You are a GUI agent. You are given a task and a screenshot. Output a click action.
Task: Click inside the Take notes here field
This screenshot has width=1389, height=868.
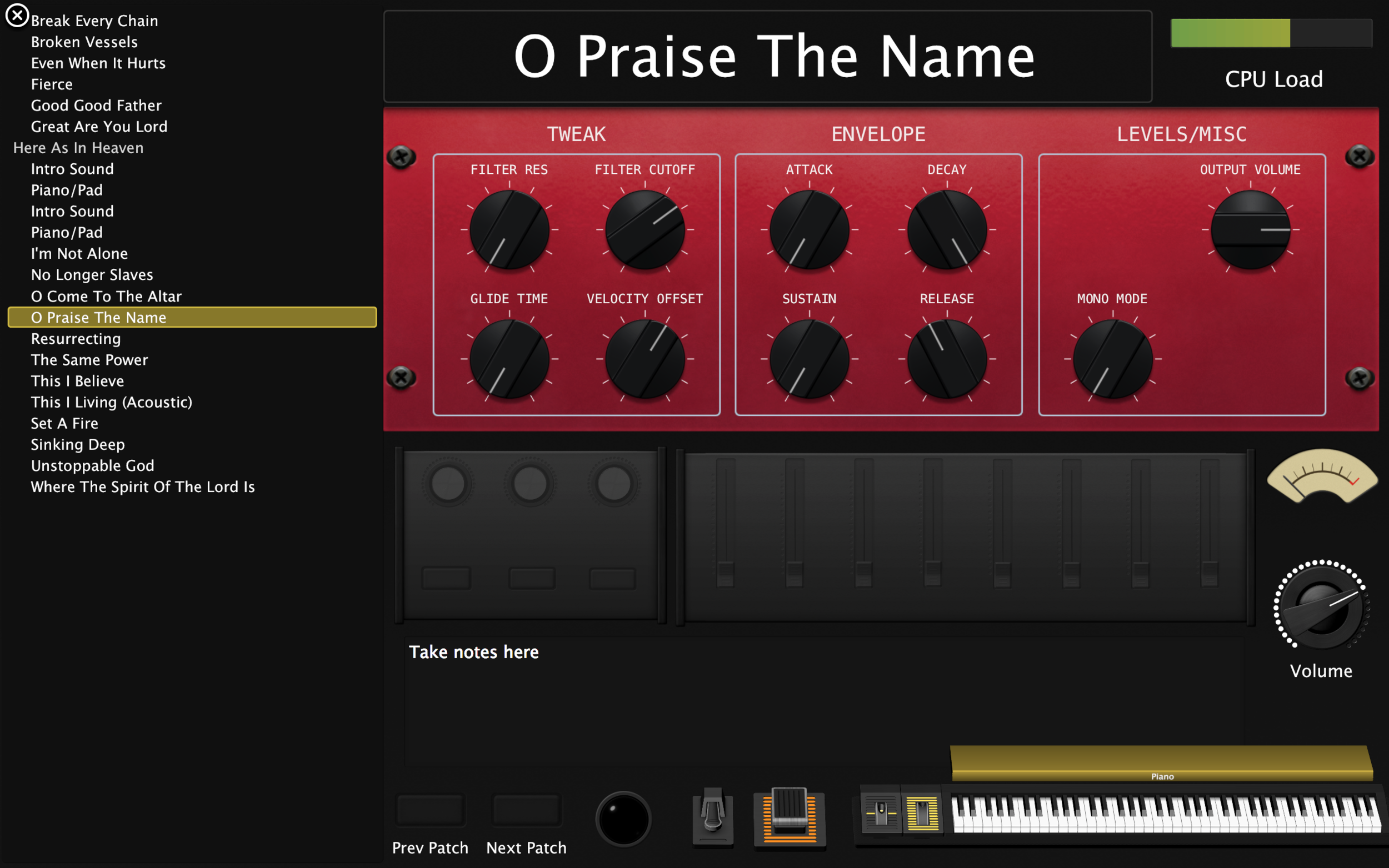[x=824, y=700]
